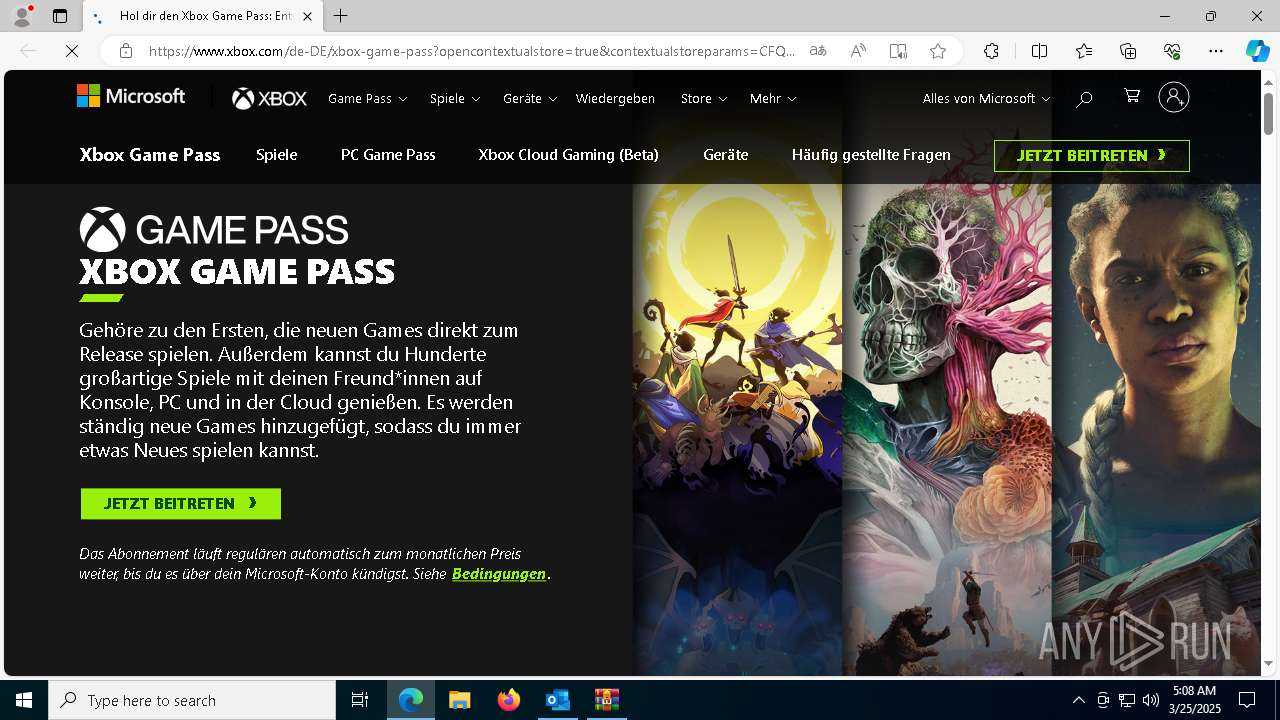Open WinRAR from the taskbar
This screenshot has width=1280, height=720.
point(606,700)
